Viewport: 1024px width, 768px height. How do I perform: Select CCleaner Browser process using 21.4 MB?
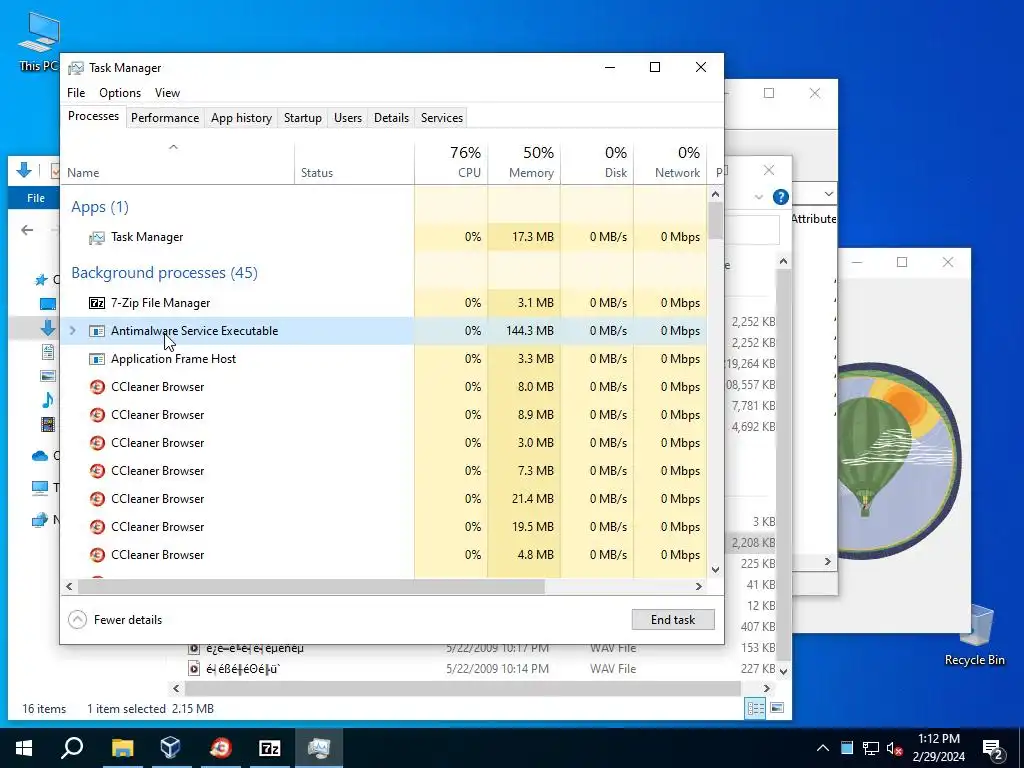click(x=383, y=499)
